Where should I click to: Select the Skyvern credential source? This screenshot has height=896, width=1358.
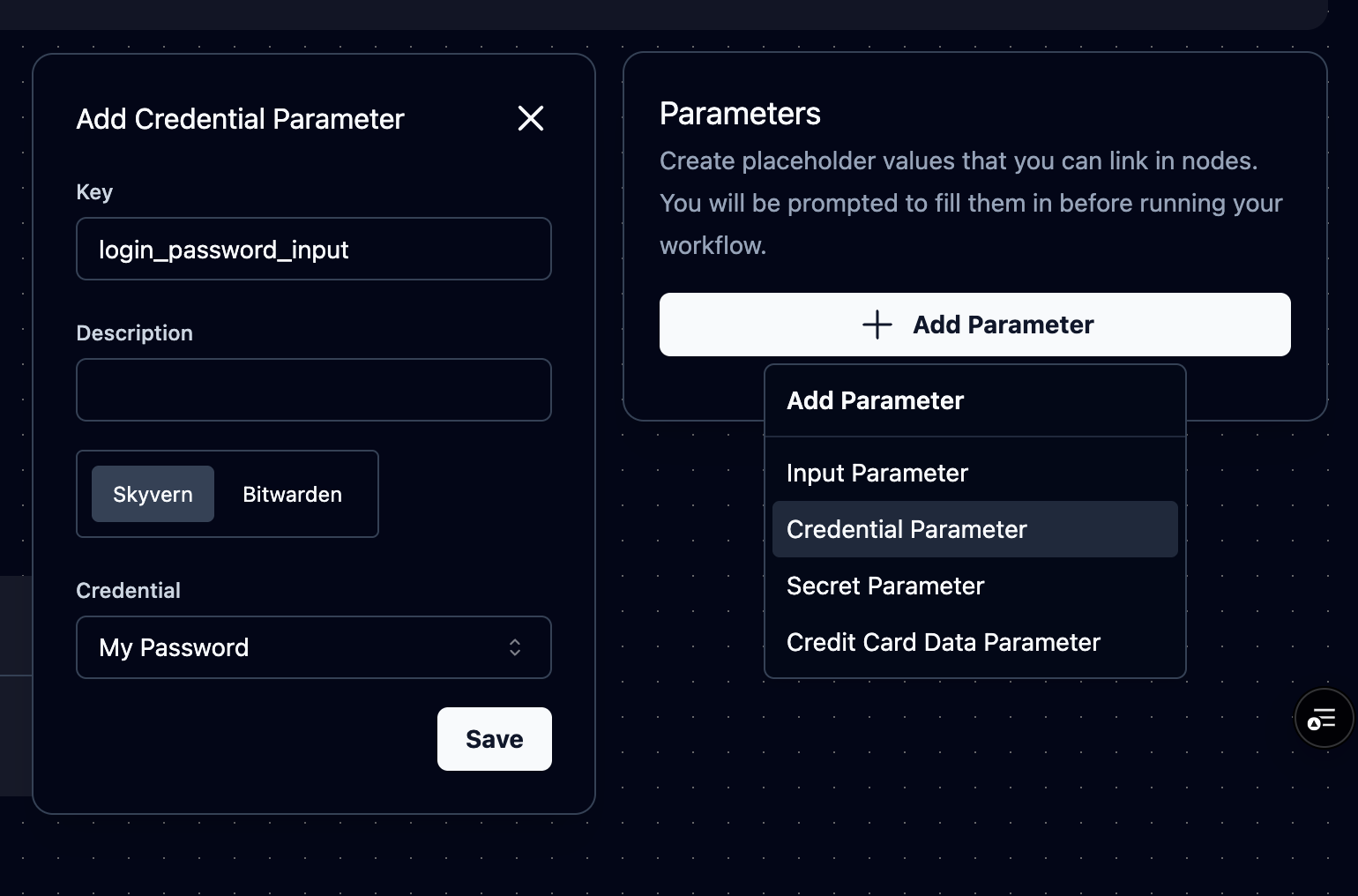[x=152, y=494]
